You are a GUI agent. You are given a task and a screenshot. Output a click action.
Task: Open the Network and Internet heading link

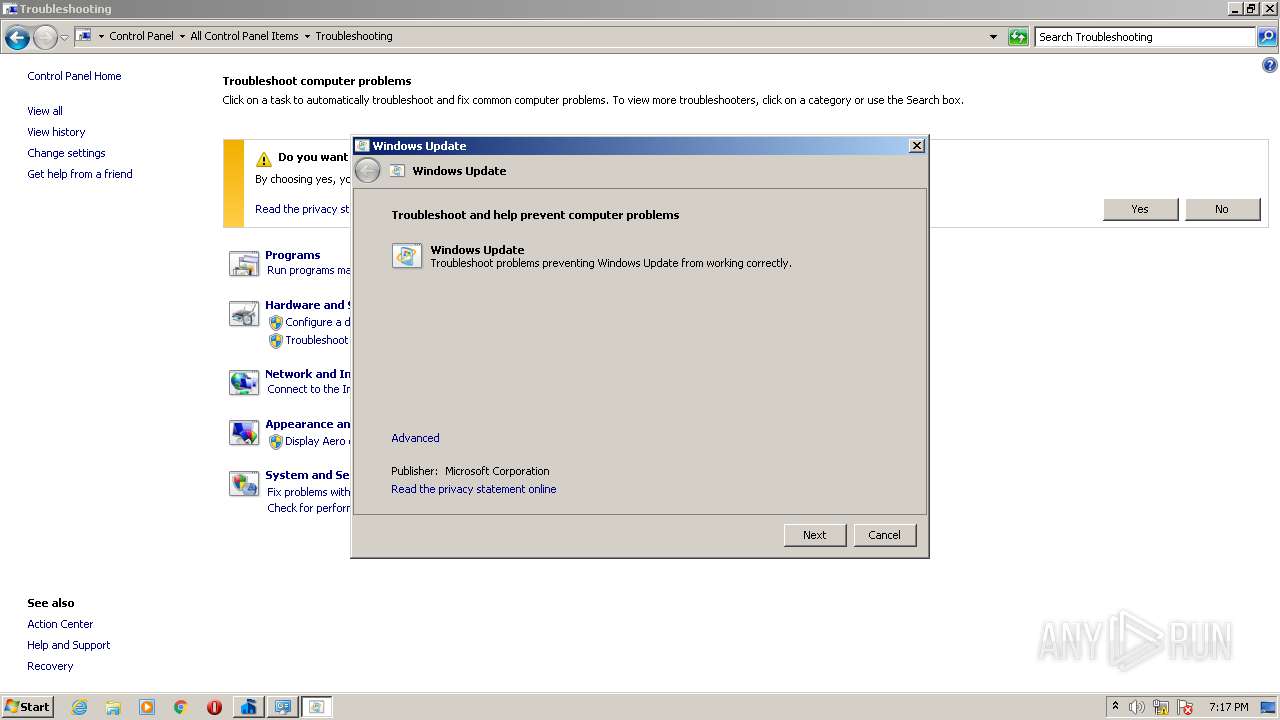[307, 374]
